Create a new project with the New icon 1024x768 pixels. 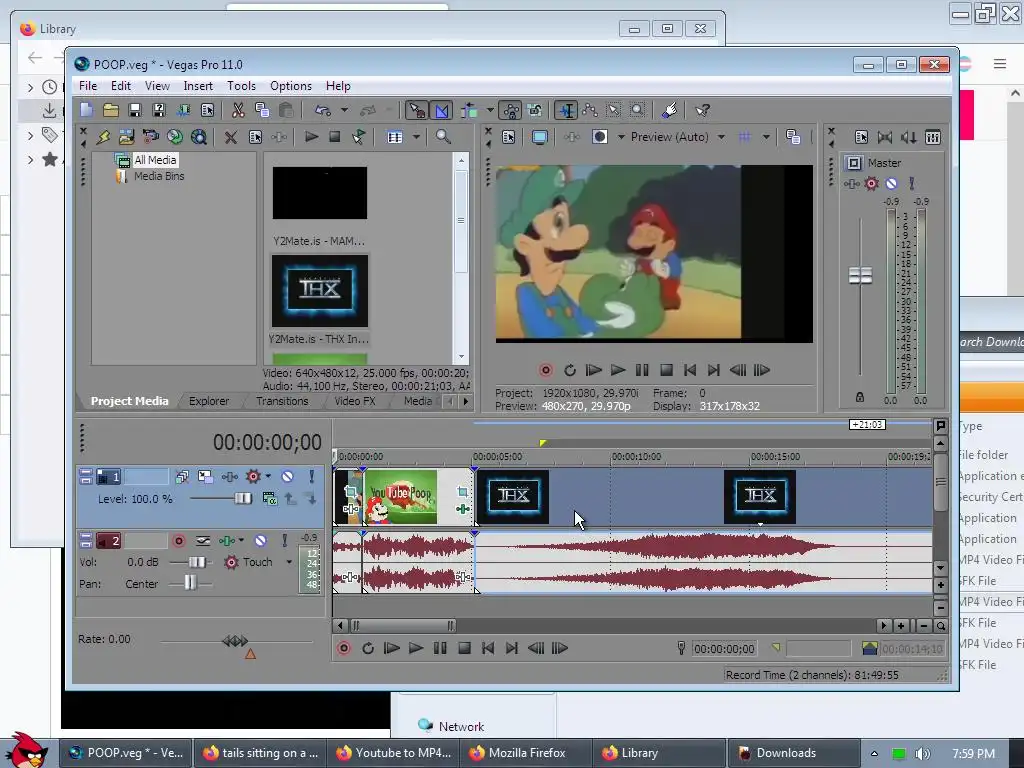[87, 110]
